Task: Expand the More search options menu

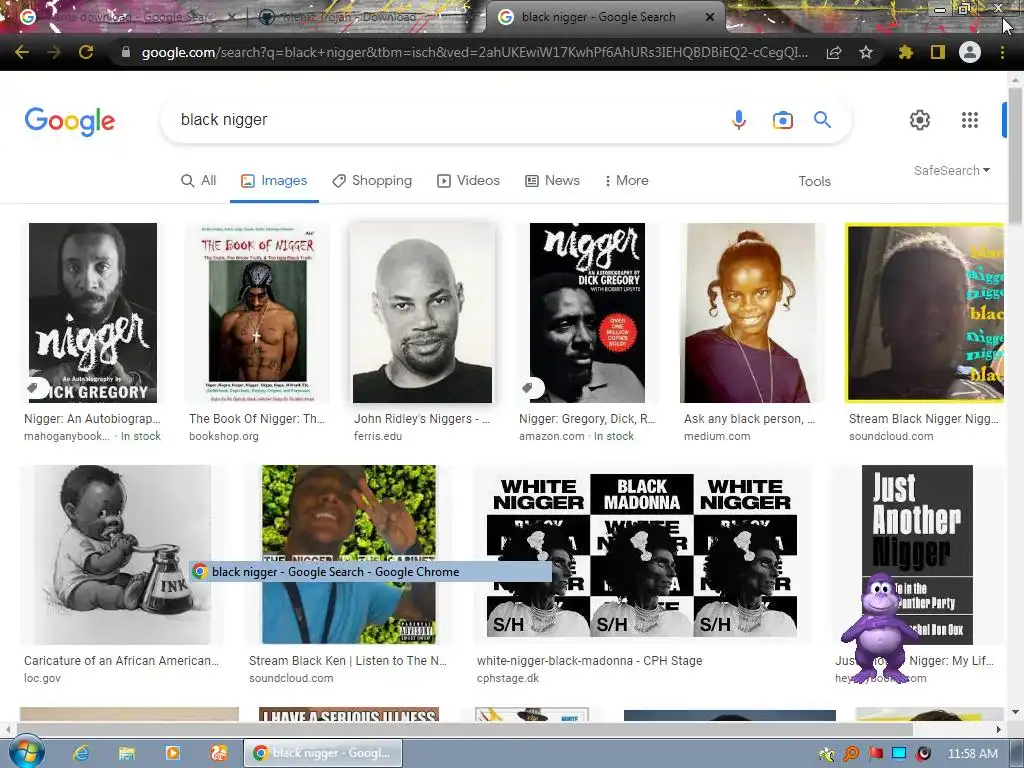Action: tap(626, 180)
